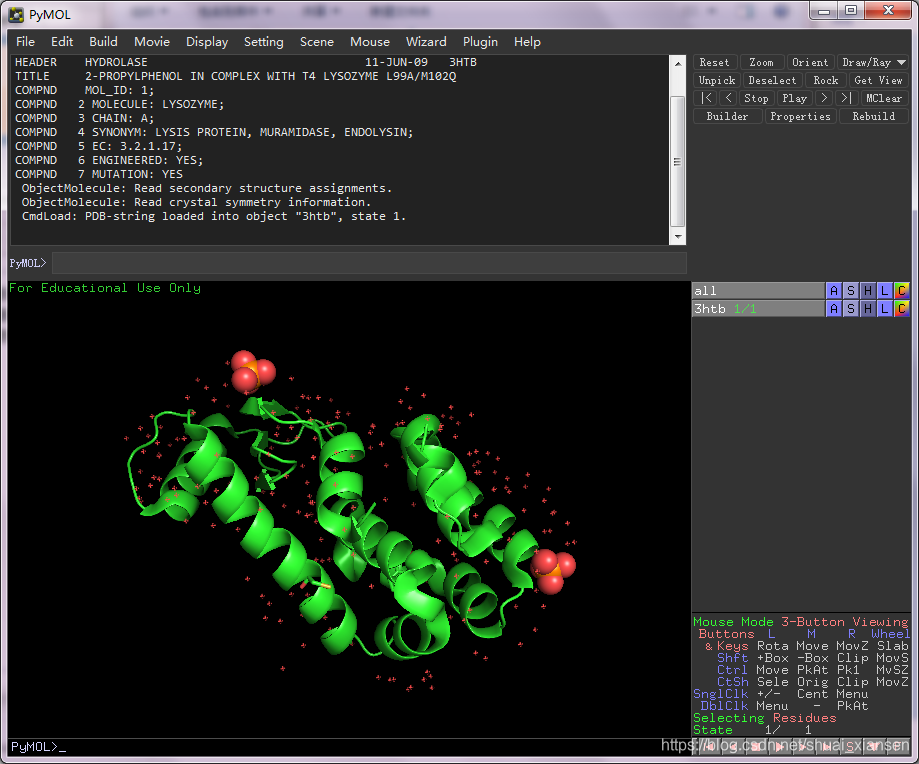The height and width of the screenshot is (764, 919).
Task: Toggle the Rock button
Action: click(x=825, y=80)
